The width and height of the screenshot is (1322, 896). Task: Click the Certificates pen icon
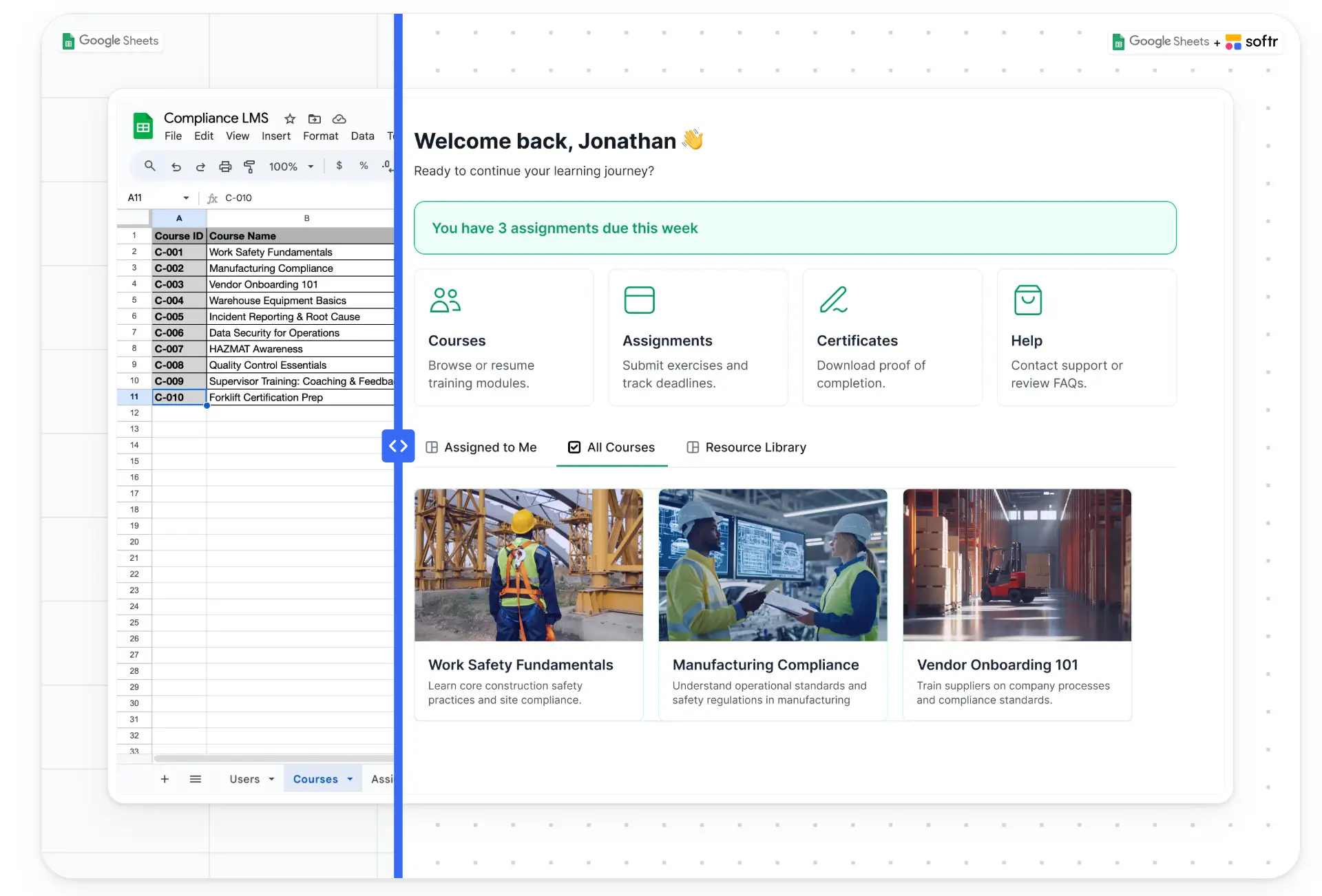[833, 300]
